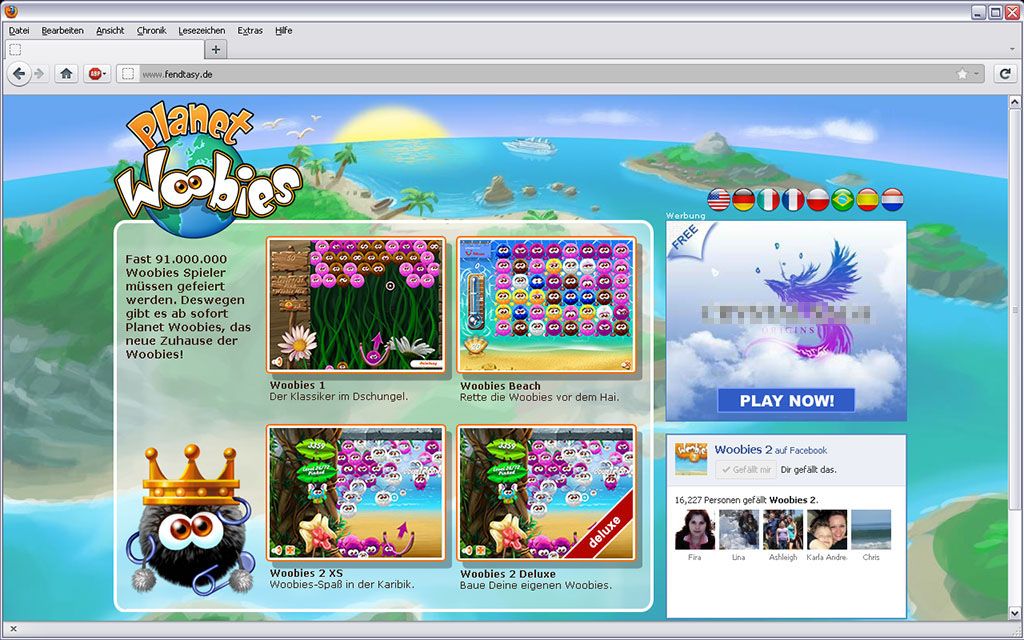
Task: Click the vertical scrollbar thumb
Action: pos(1015,310)
